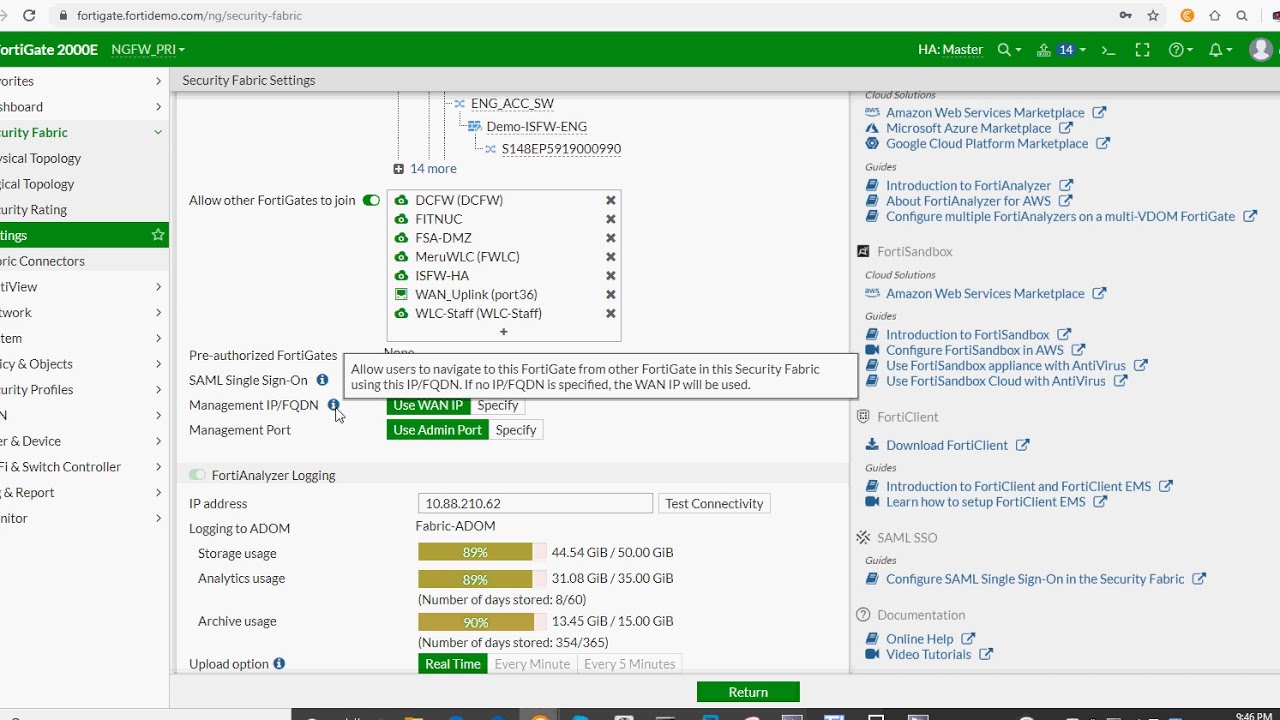
Task: Click the Storage usage 89% bar
Action: click(482, 553)
